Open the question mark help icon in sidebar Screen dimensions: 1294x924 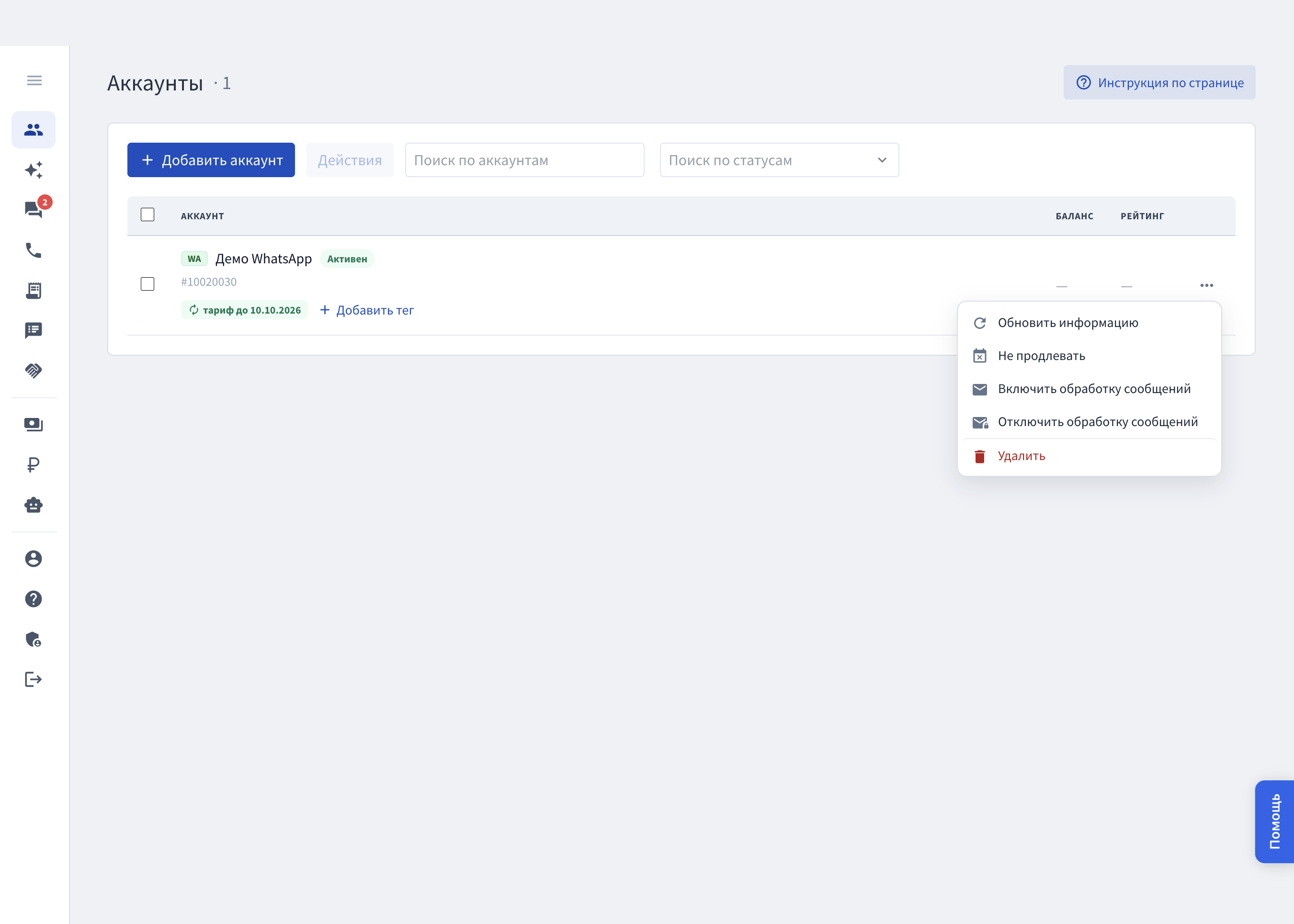click(x=34, y=599)
